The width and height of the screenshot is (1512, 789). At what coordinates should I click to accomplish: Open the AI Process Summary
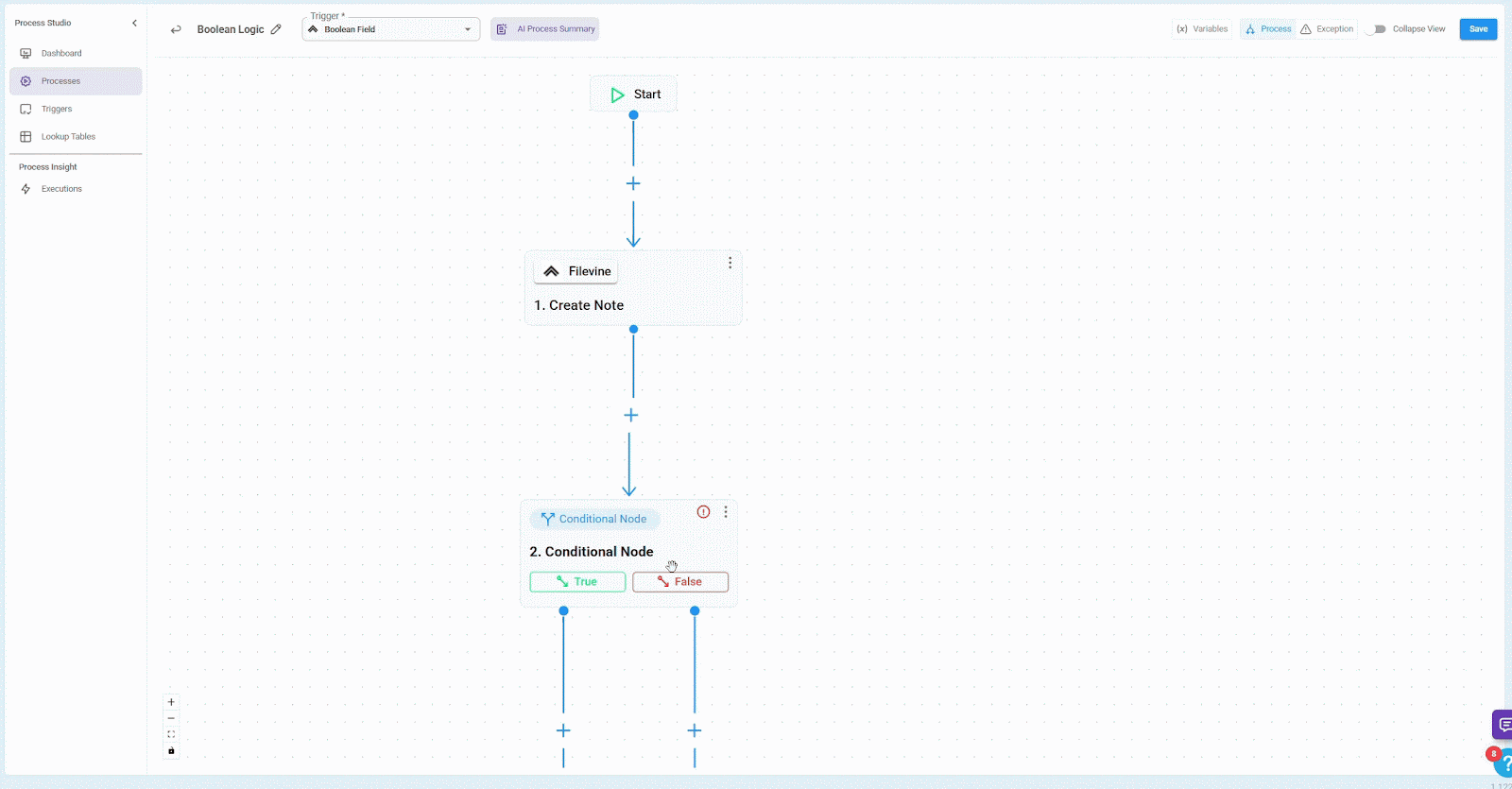pyautogui.click(x=545, y=29)
